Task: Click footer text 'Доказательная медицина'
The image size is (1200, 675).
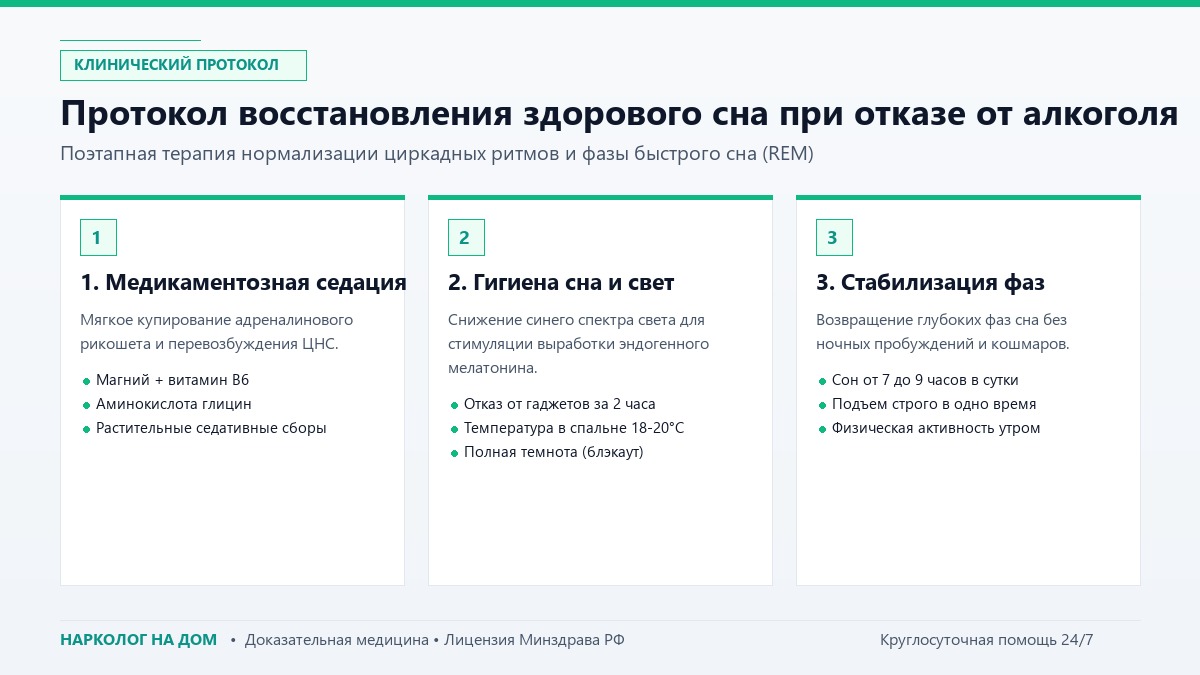Action: click(337, 640)
